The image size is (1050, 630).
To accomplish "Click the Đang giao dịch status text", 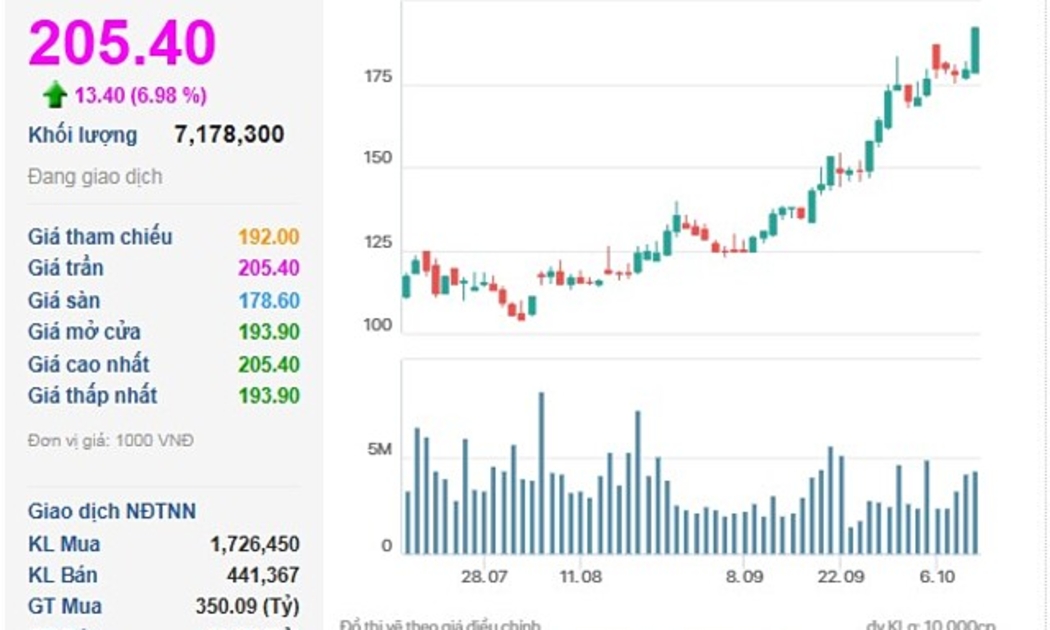I will pos(95,177).
